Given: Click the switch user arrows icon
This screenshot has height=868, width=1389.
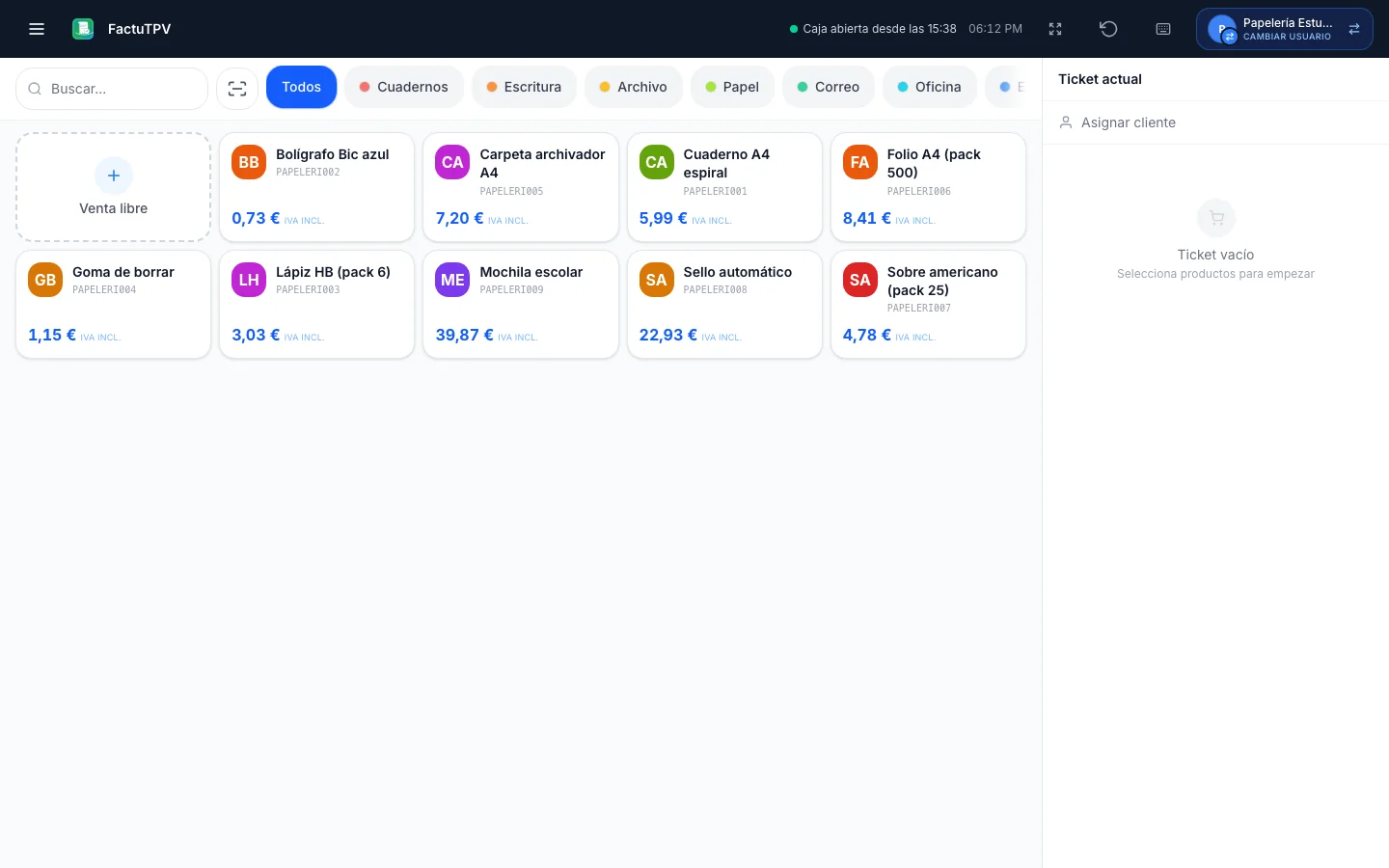Looking at the screenshot, I should coord(1354,29).
